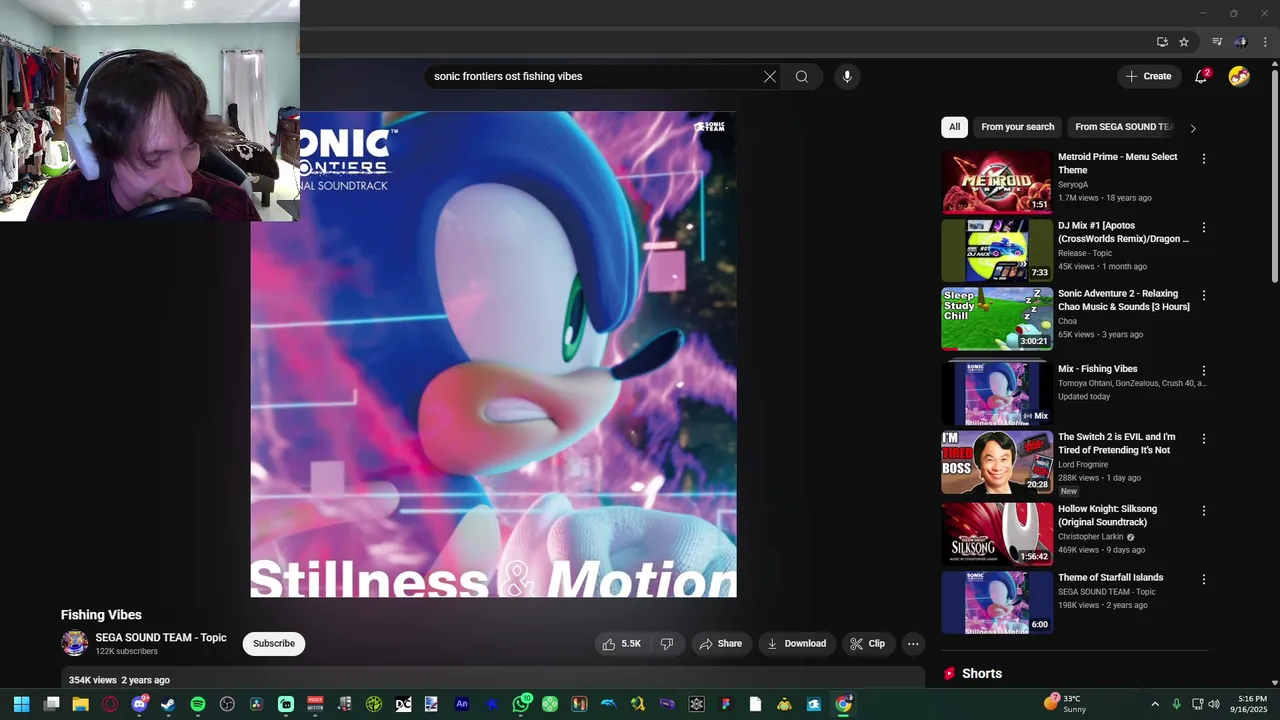This screenshot has width=1280, height=720.
Task: Click the Download button
Action: point(796,644)
